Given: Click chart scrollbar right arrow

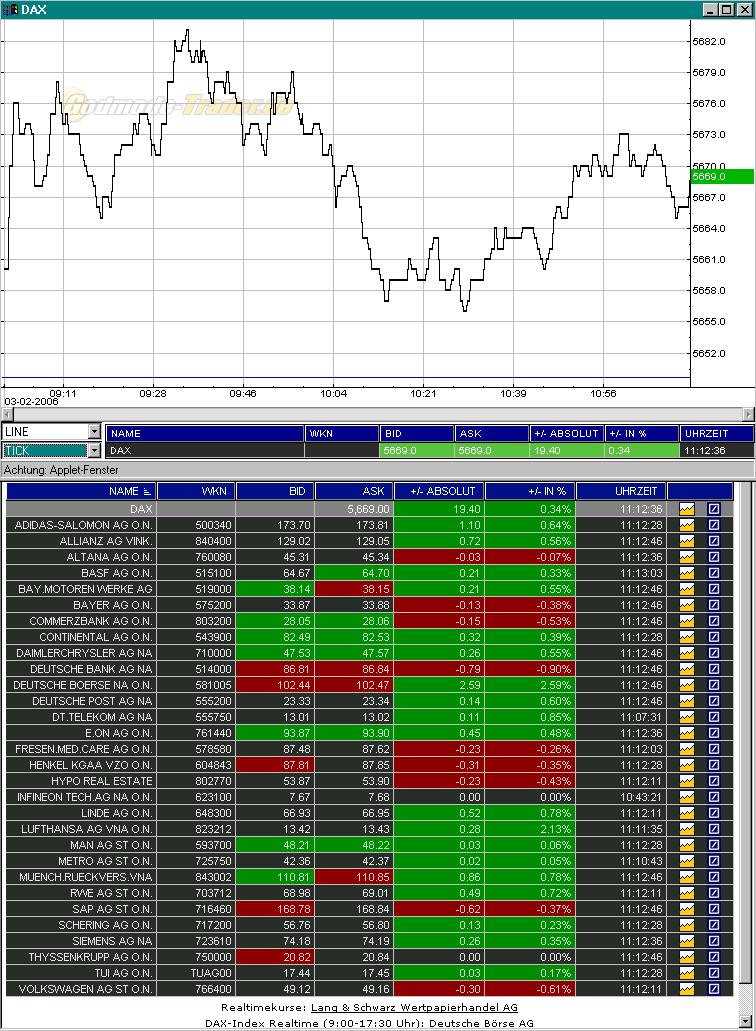Looking at the screenshot, I should click(748, 414).
